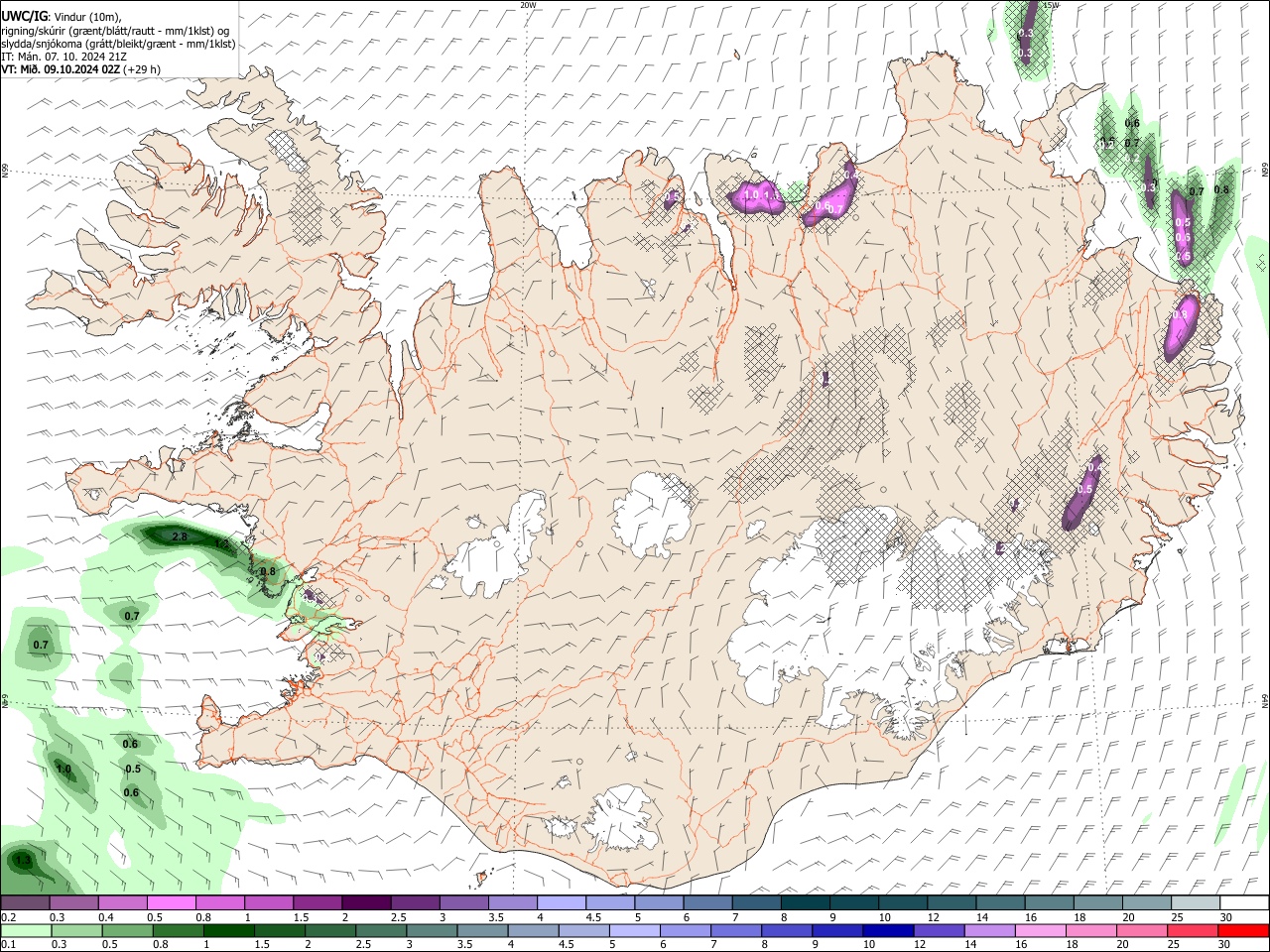Click the 'VT: Mið. 09.10.2024 02Z (+29 h)' line
1270x952 pixels.
[x=80, y=69]
